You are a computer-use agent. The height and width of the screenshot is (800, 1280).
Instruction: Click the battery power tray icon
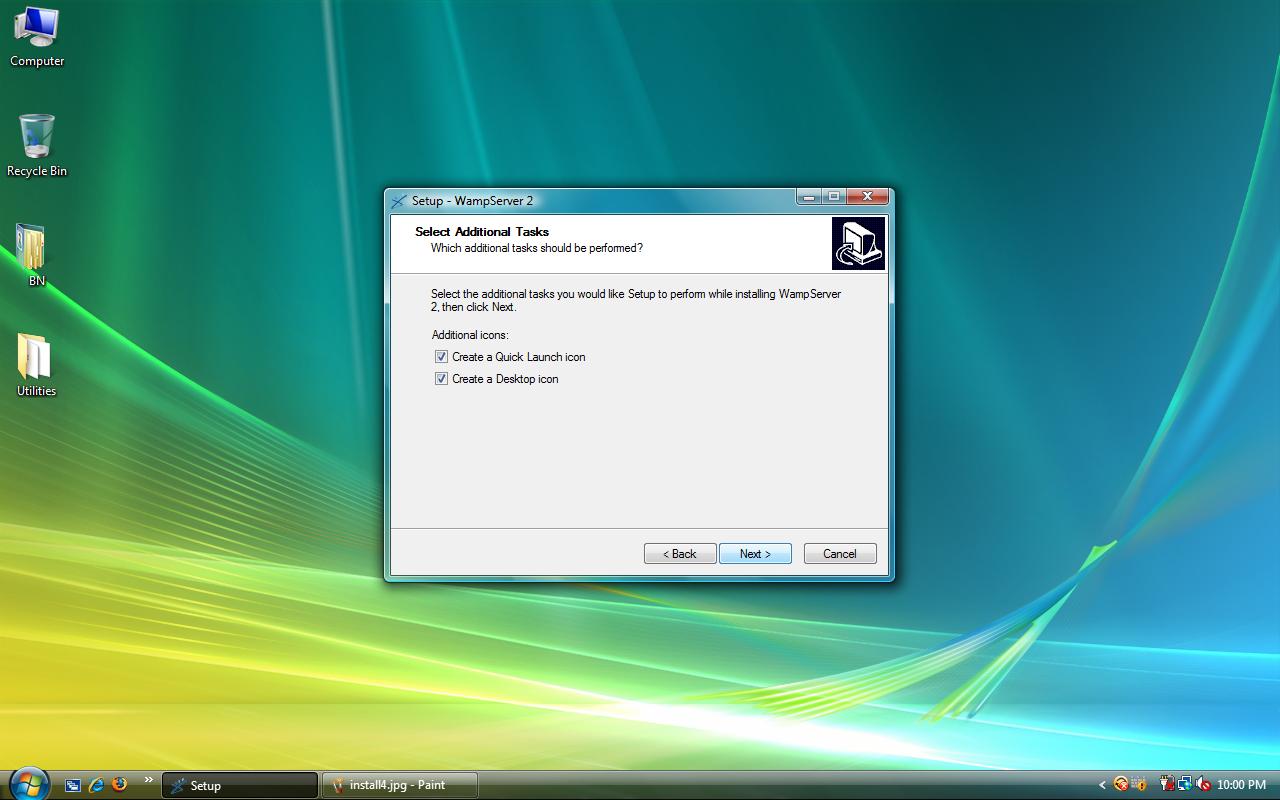(x=1167, y=785)
